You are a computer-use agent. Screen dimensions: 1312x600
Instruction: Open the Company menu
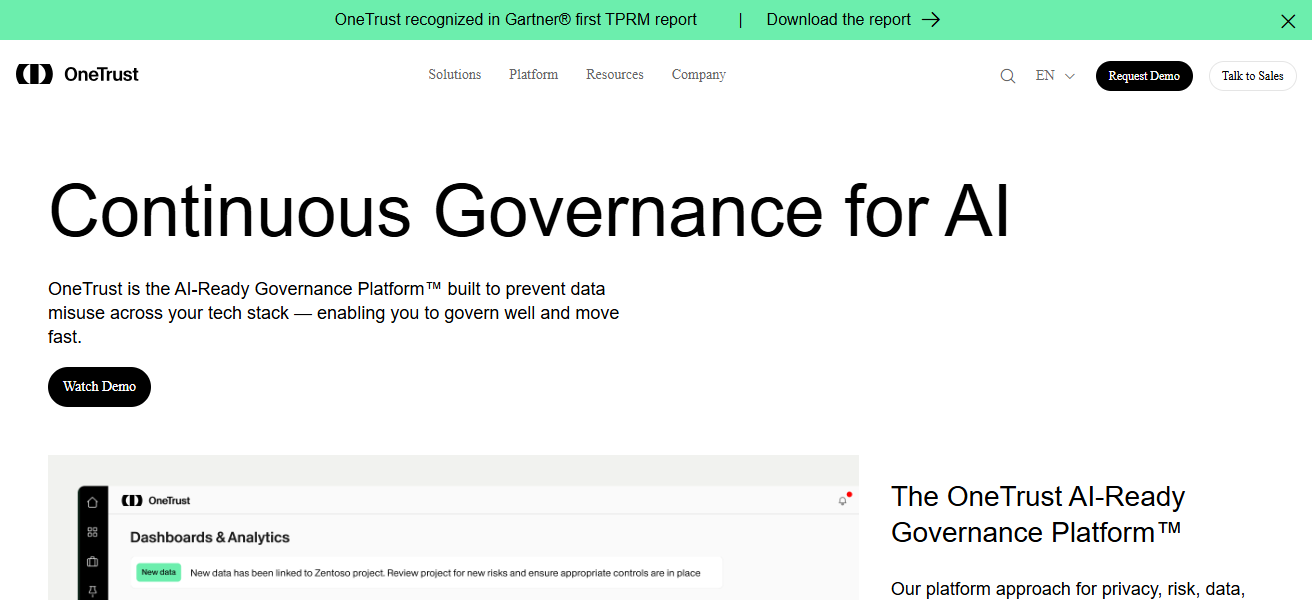point(699,75)
